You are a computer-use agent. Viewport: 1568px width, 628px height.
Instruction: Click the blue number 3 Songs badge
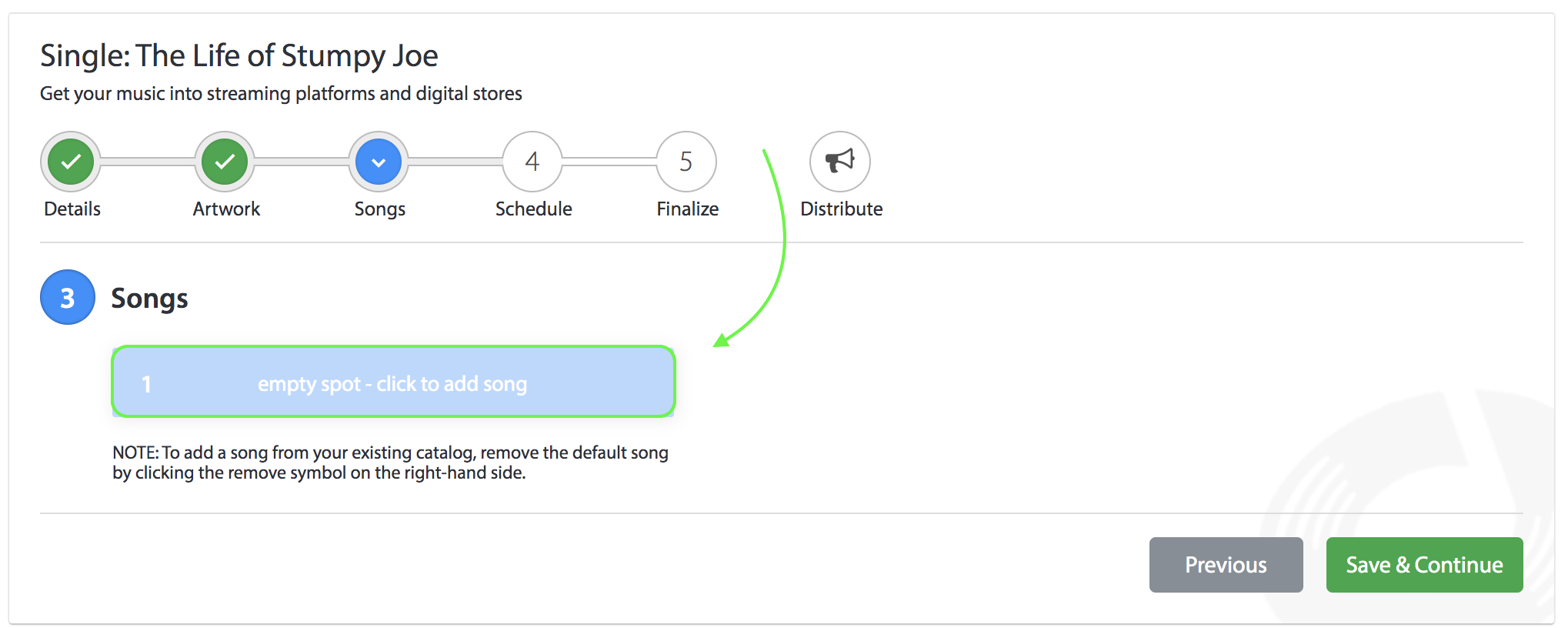tap(68, 297)
